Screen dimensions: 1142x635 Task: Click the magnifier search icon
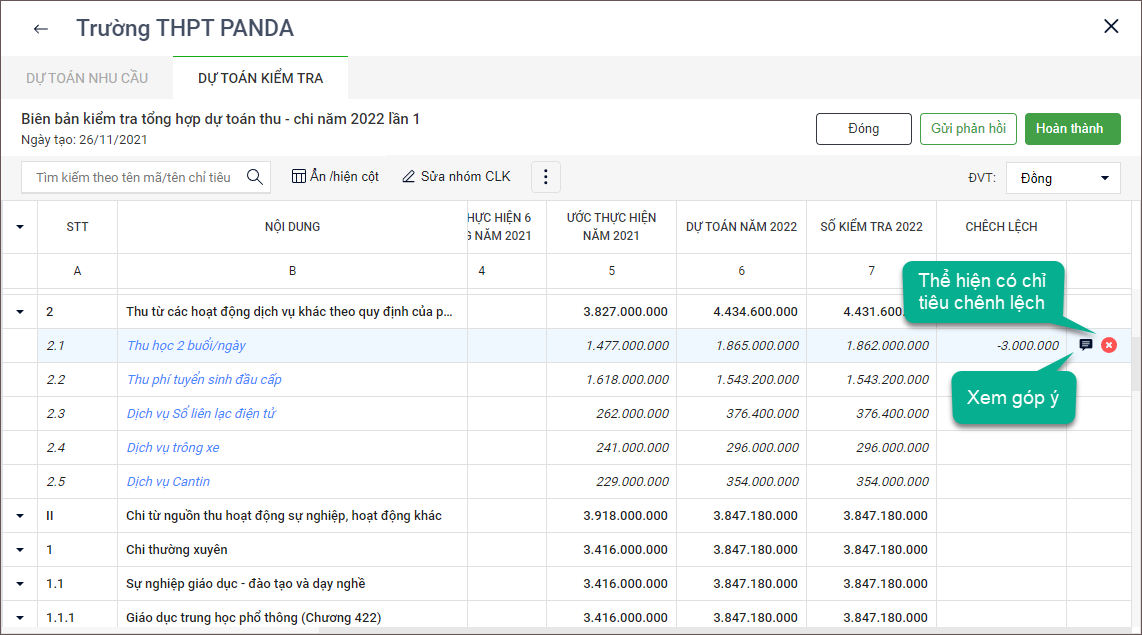[x=255, y=177]
